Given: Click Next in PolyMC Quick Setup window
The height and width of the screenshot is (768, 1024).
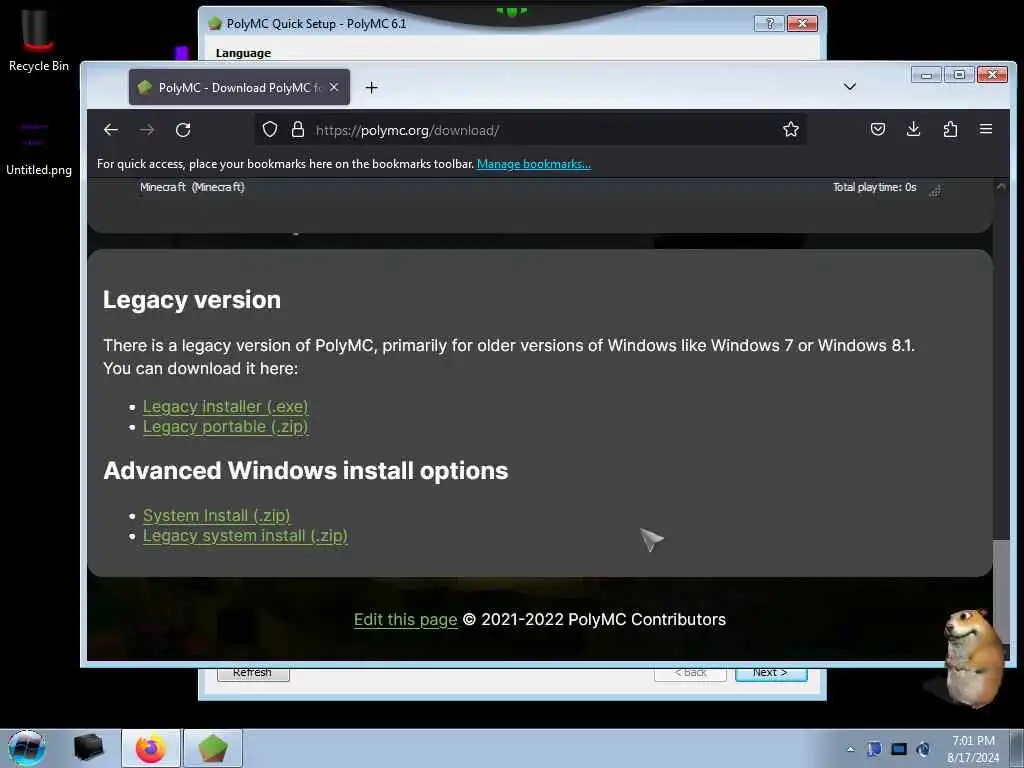Looking at the screenshot, I should click(x=771, y=673).
